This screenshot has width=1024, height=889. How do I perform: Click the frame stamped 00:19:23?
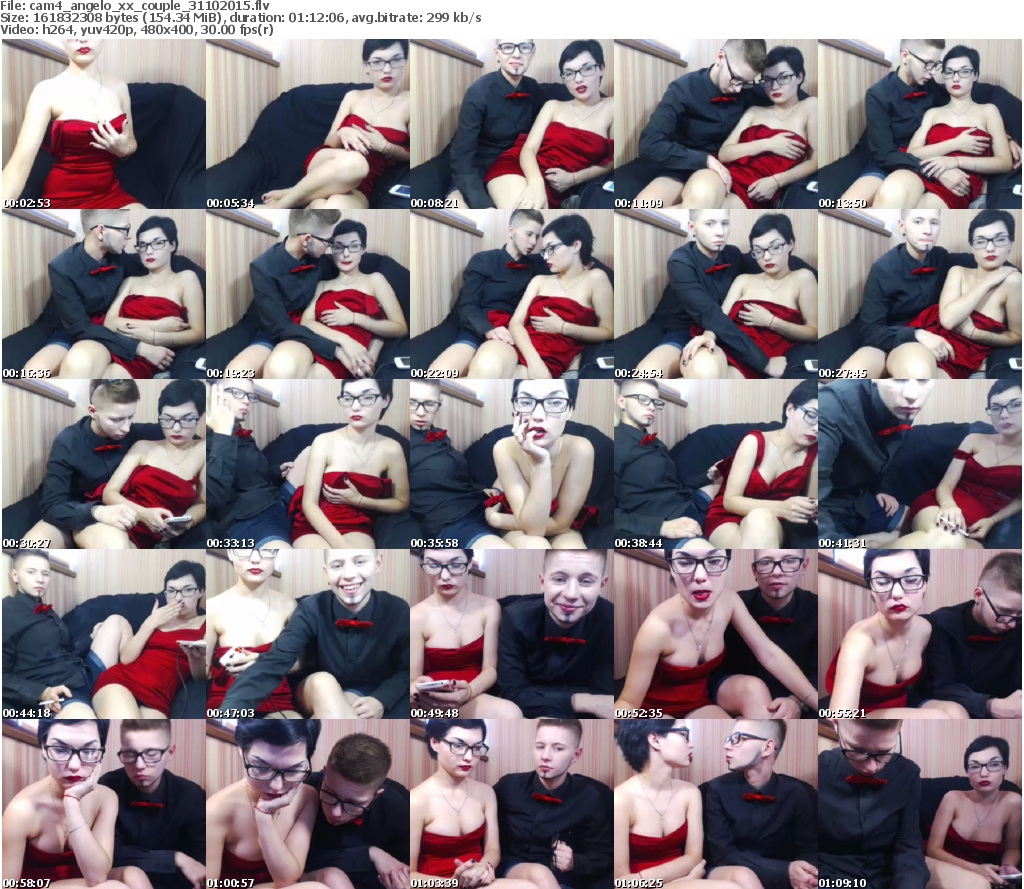[x=308, y=294]
